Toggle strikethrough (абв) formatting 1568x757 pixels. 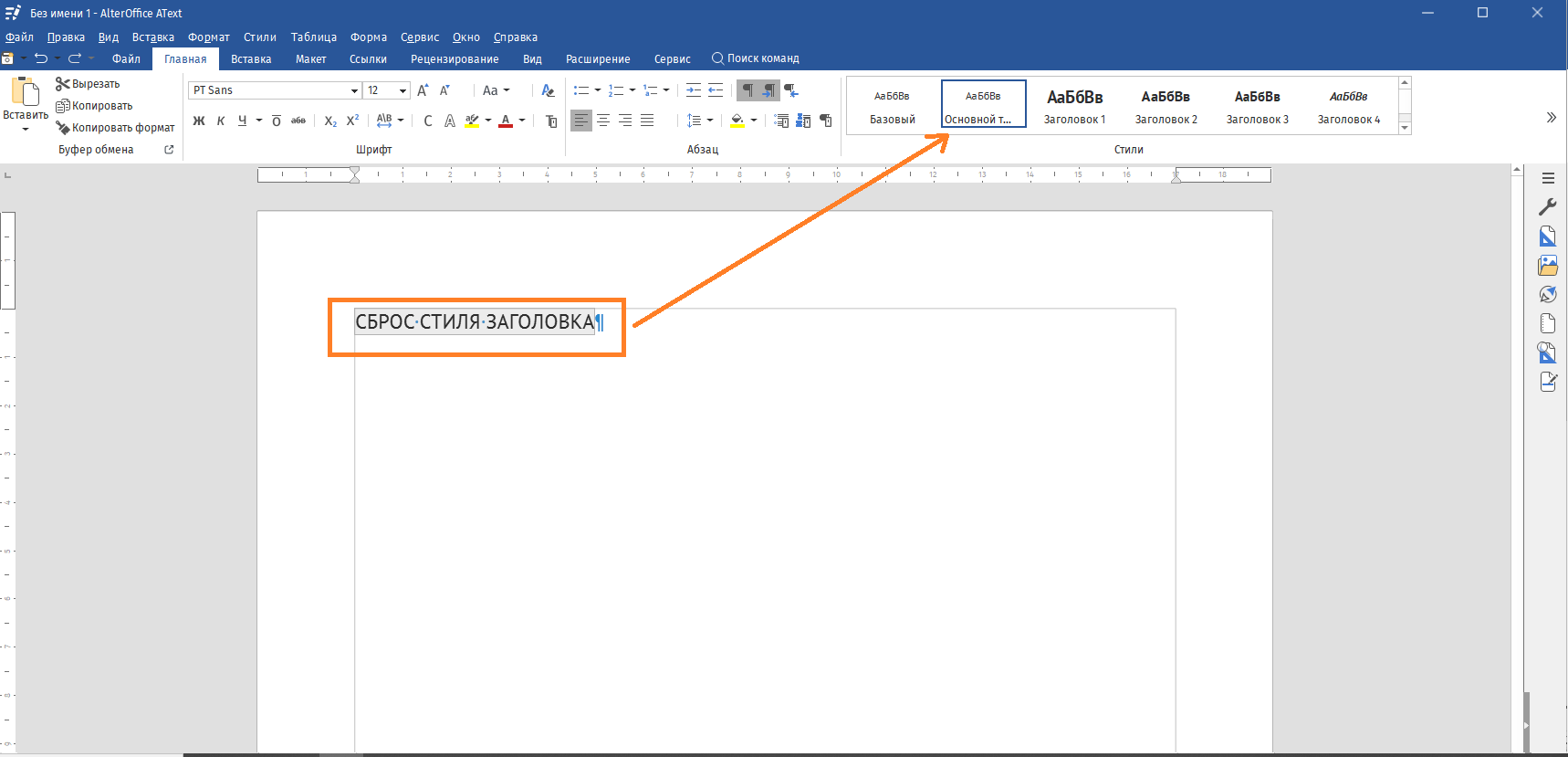click(x=298, y=121)
